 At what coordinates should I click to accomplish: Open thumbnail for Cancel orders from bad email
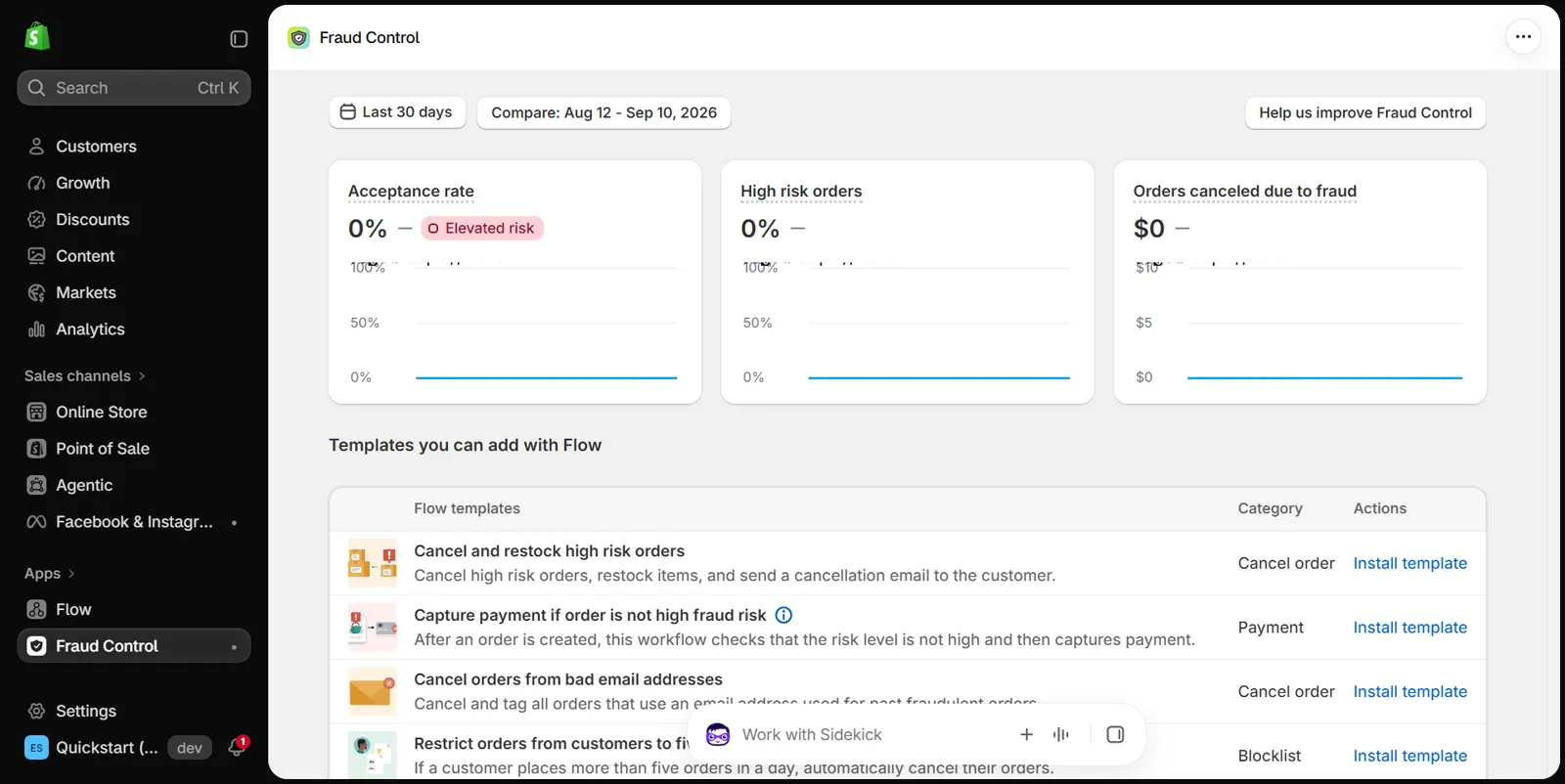point(373,691)
